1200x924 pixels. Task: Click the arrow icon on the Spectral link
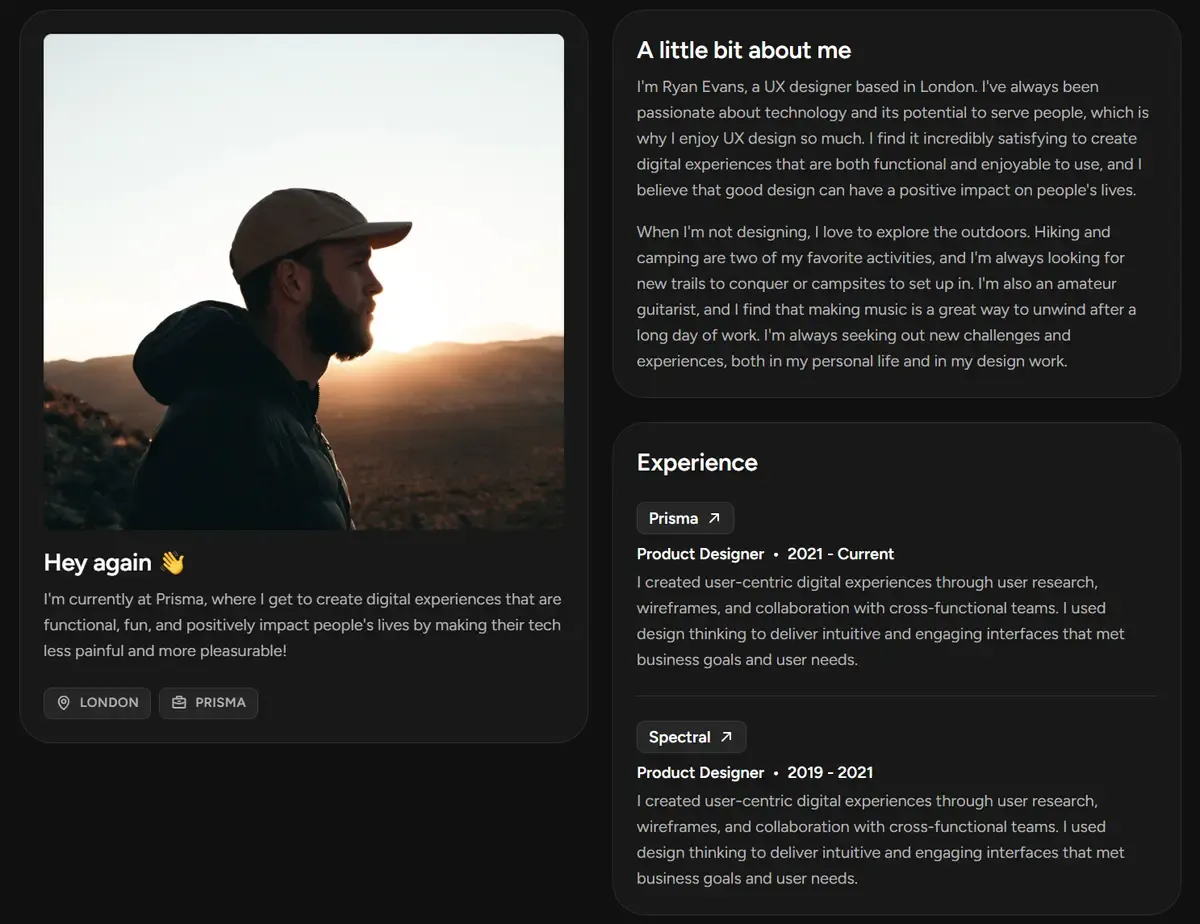coord(727,737)
